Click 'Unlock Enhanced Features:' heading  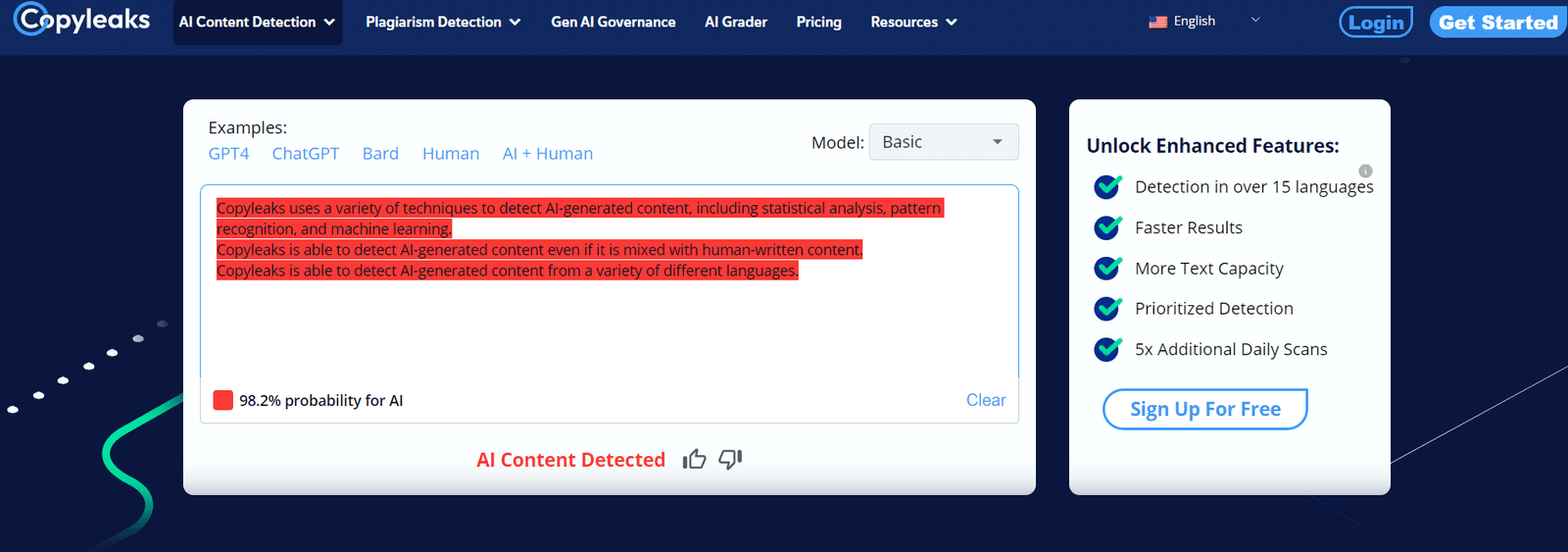(x=1213, y=145)
